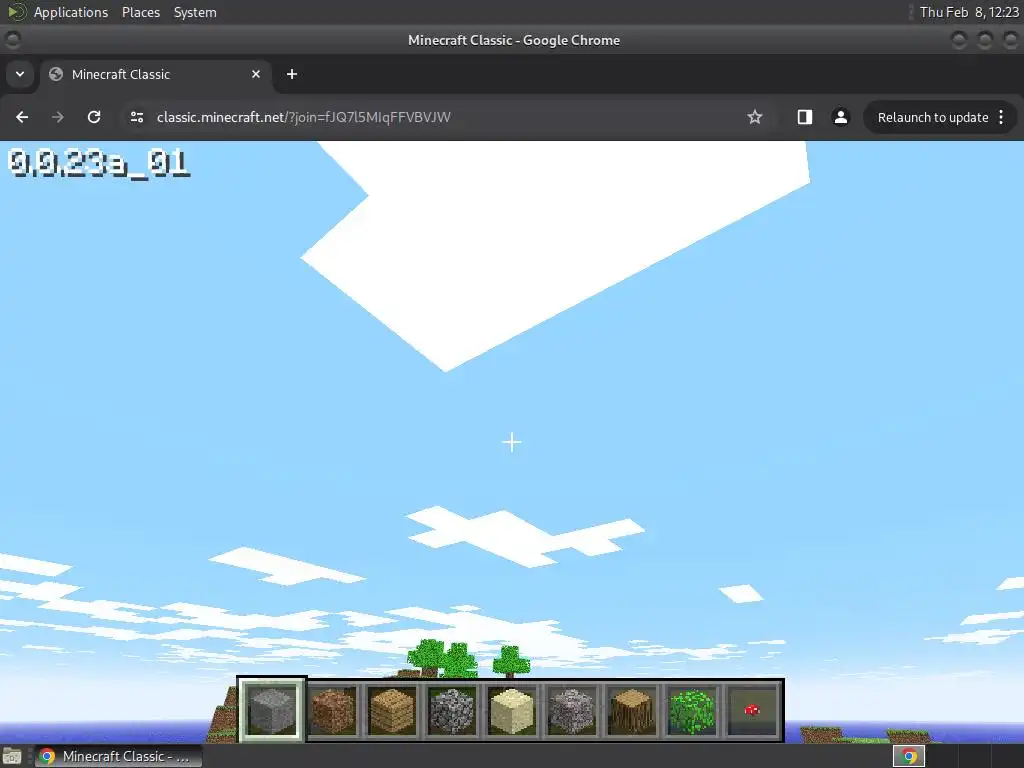Select the leaves block in hotbar

click(692, 710)
